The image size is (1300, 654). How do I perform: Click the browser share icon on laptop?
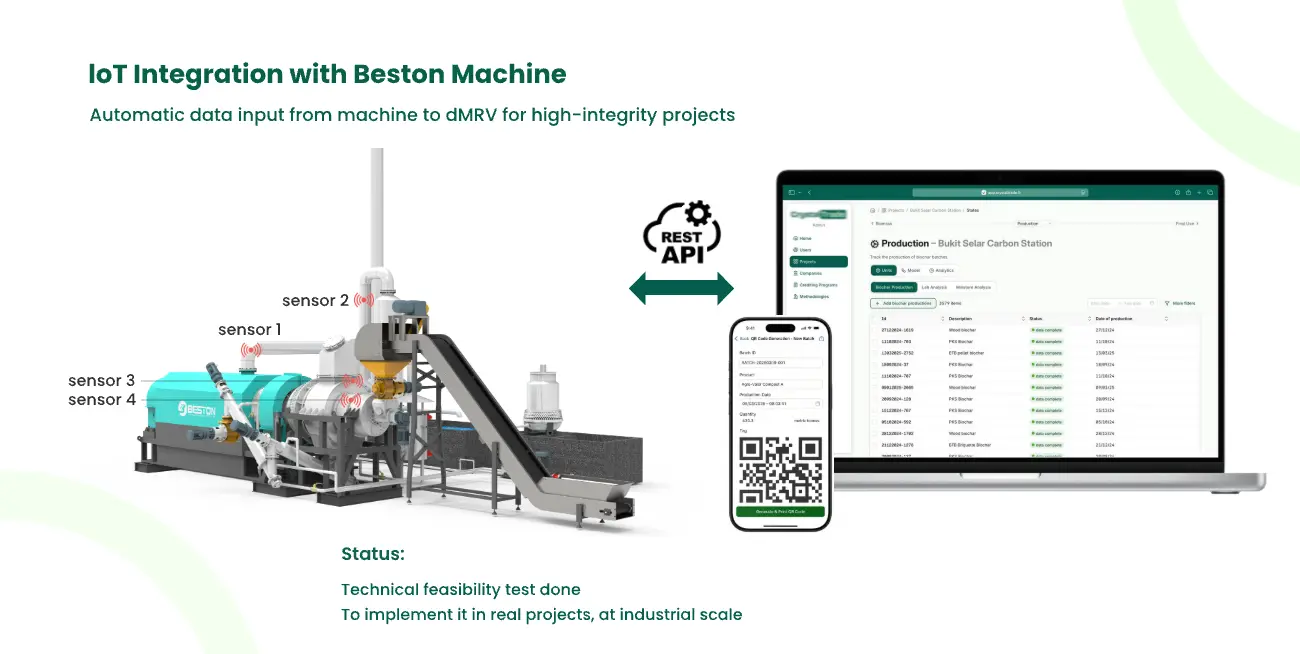click(x=1188, y=192)
